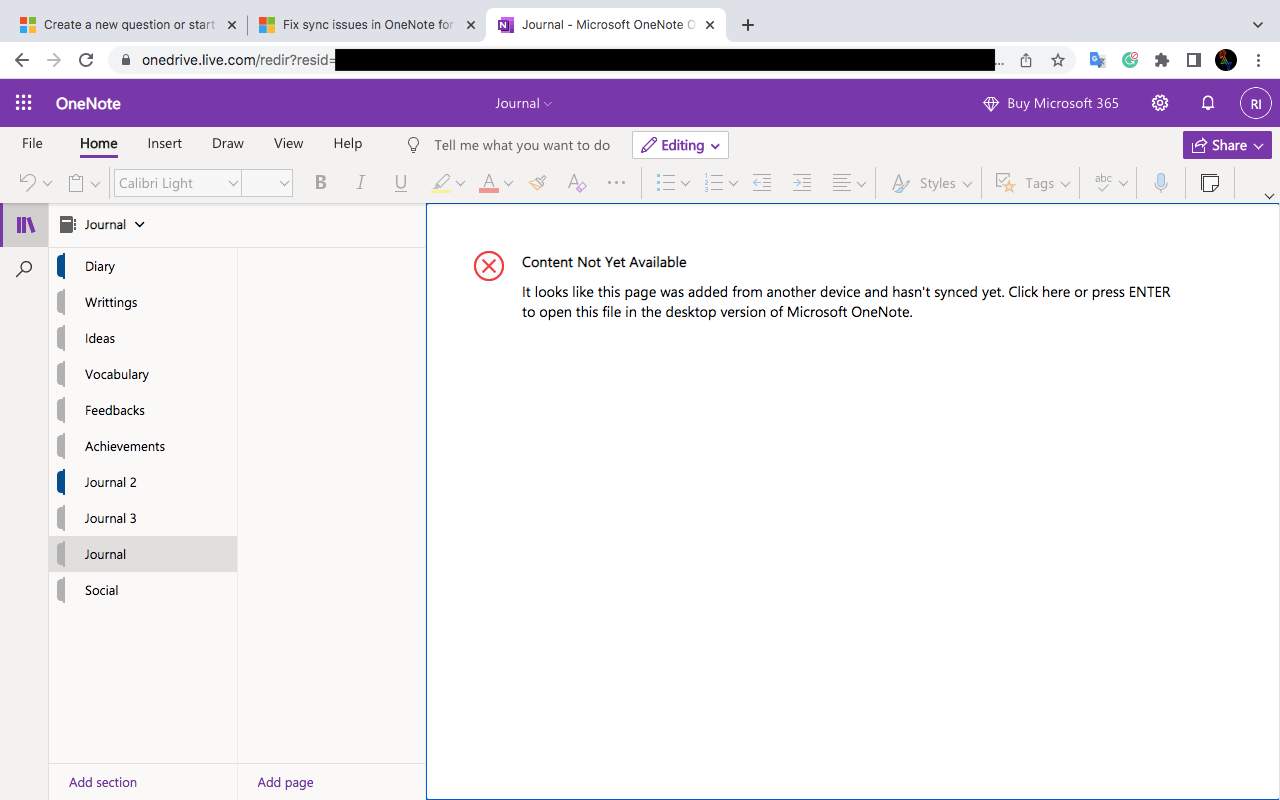Toggle the numbered list
The image size is (1280, 800).
[714, 183]
